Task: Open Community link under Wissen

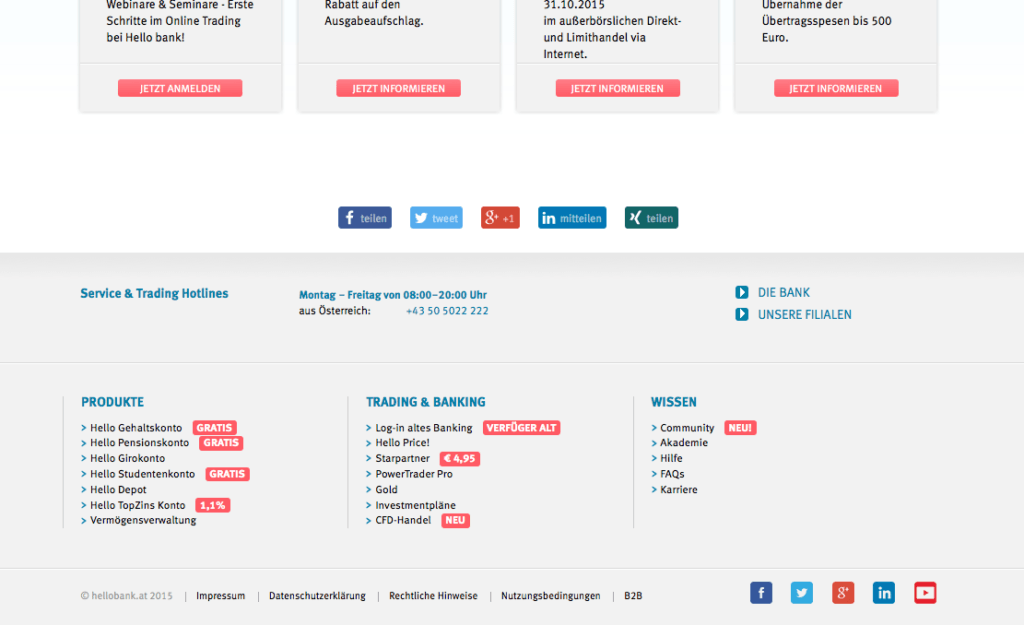Action: point(687,428)
